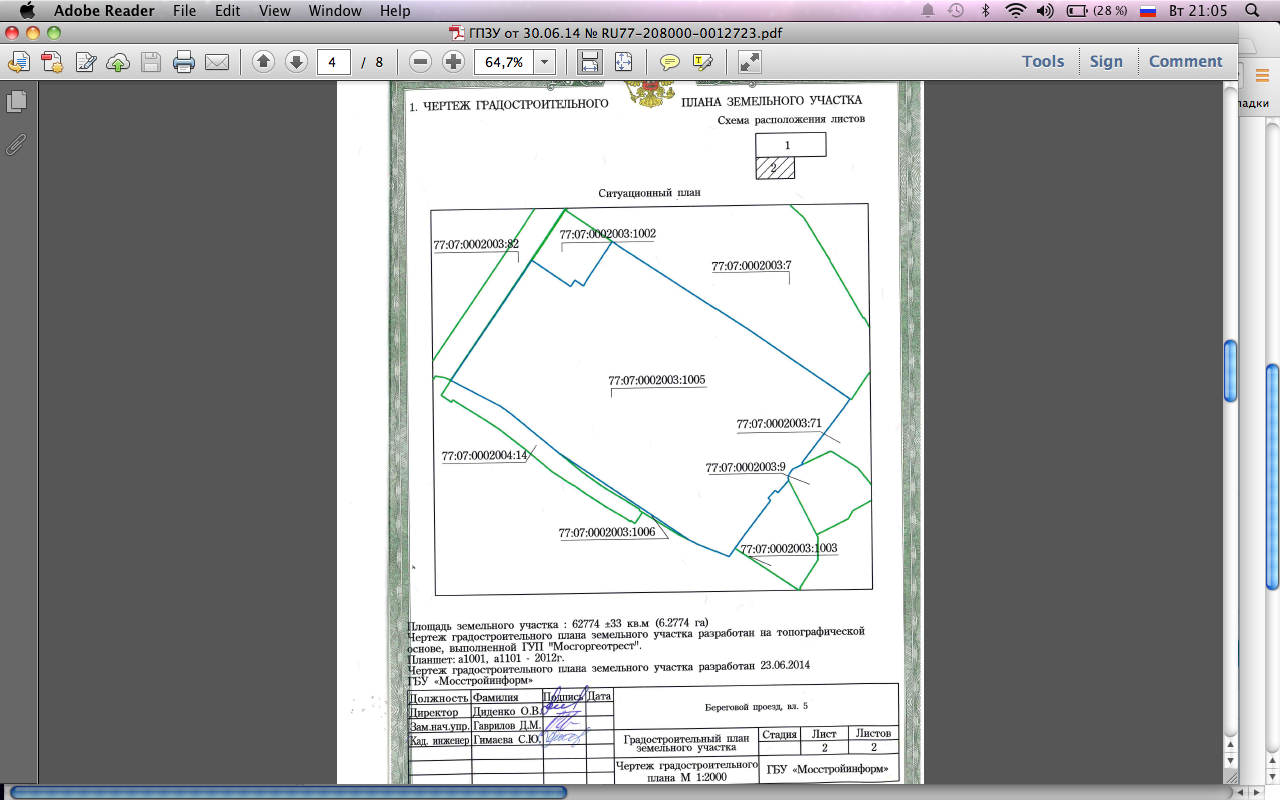The height and width of the screenshot is (800, 1280).
Task: Click the zoom percentage field showing 64,7%
Action: tap(504, 62)
